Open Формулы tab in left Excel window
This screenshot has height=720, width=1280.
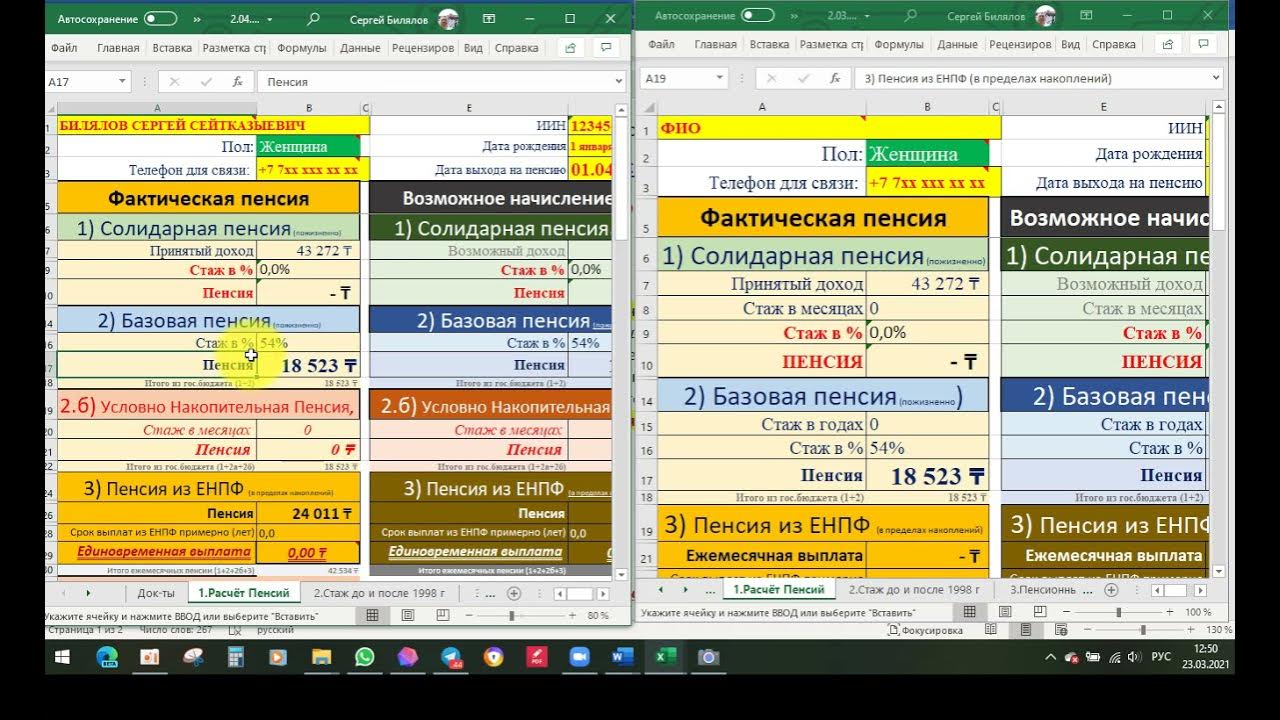pyautogui.click(x=302, y=48)
